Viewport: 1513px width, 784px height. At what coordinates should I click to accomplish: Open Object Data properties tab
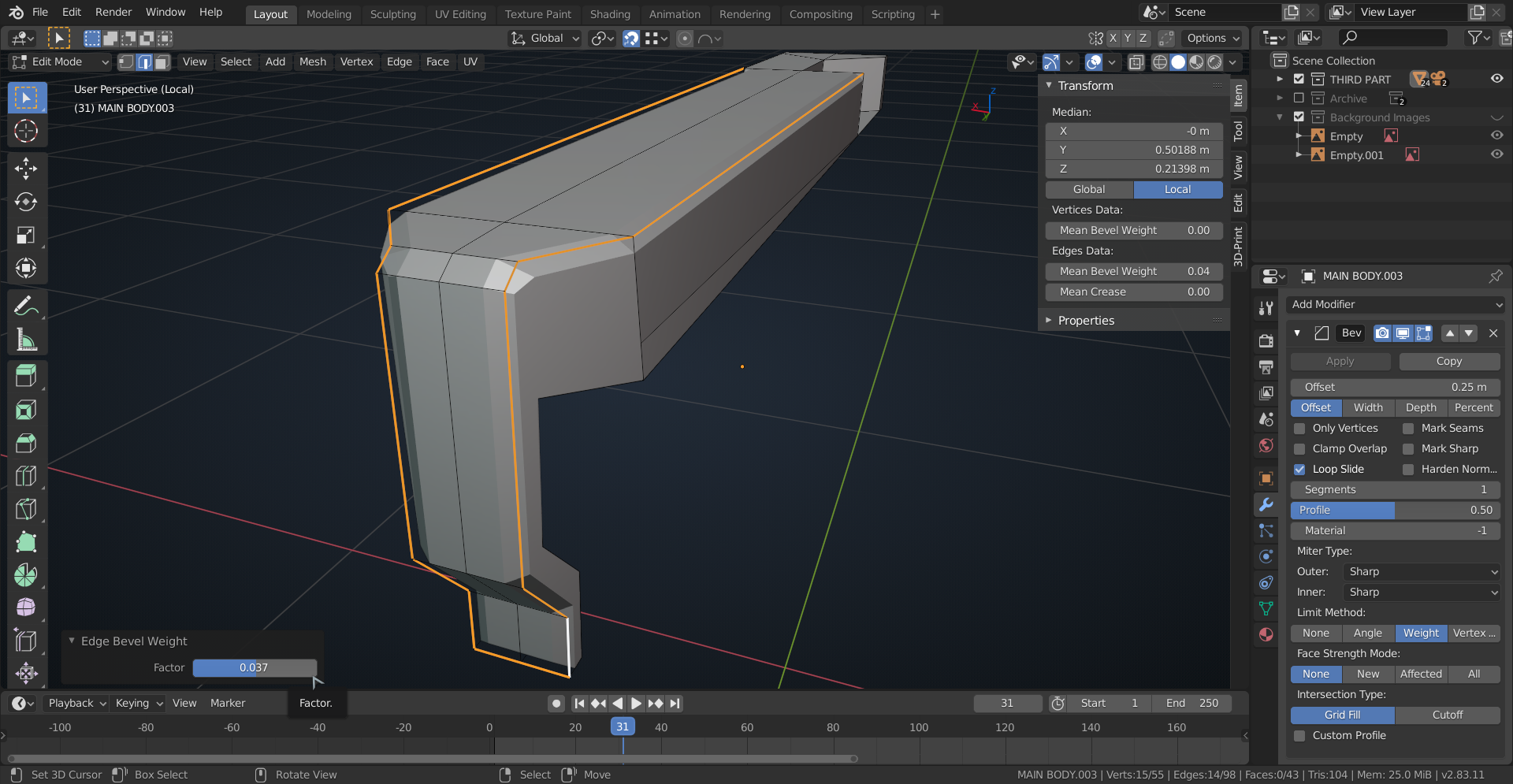[x=1266, y=609]
